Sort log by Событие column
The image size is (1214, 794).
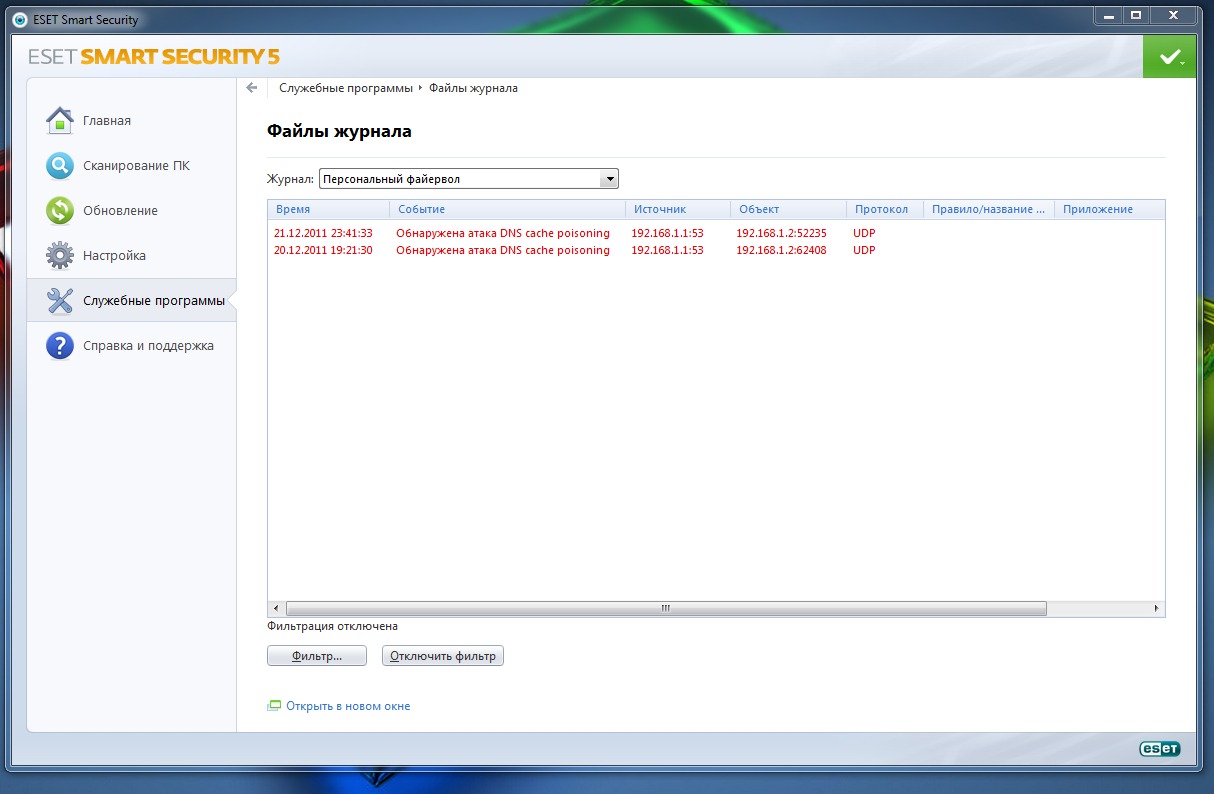click(x=507, y=209)
